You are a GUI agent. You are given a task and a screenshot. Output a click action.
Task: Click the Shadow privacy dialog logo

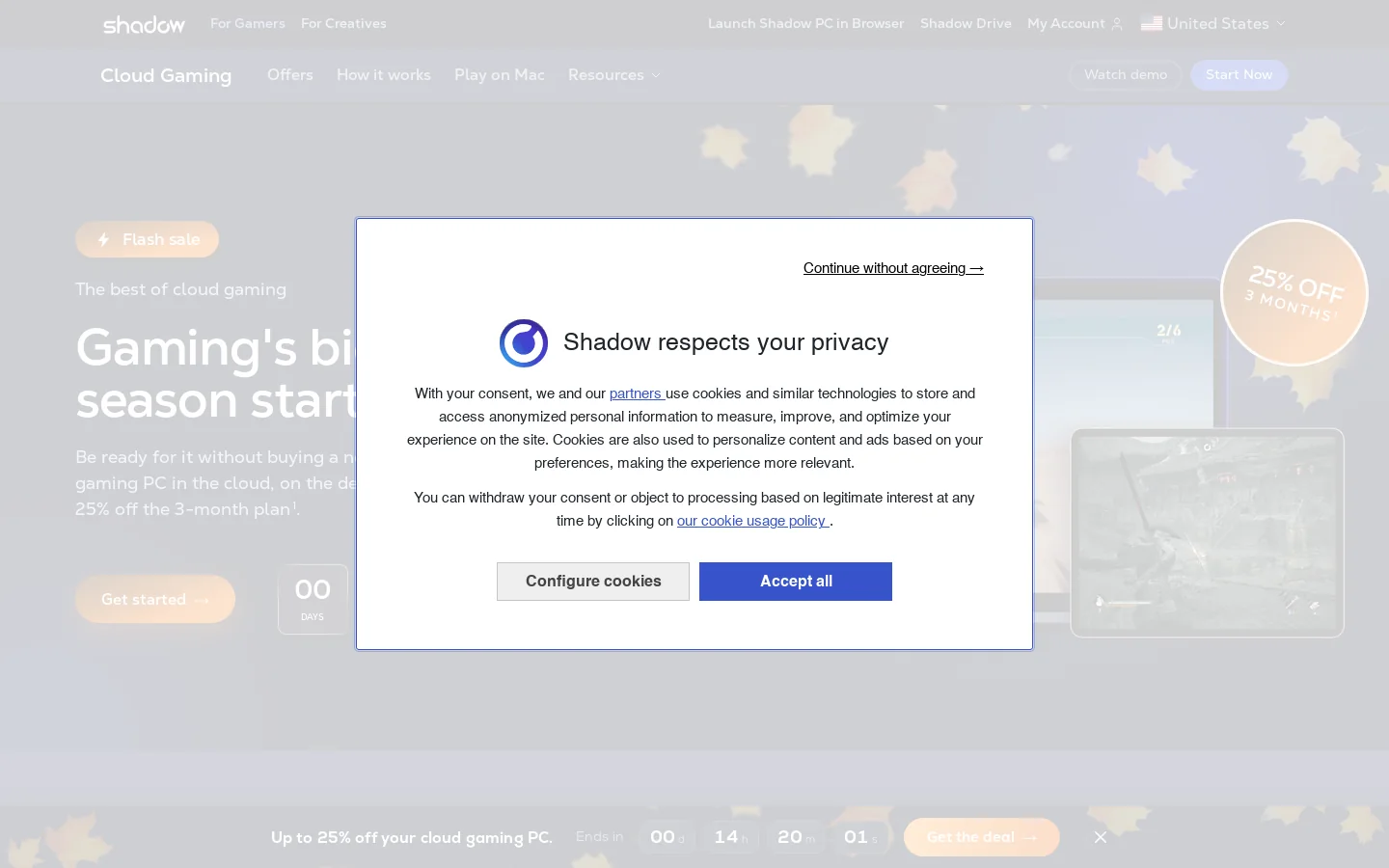coord(524,343)
